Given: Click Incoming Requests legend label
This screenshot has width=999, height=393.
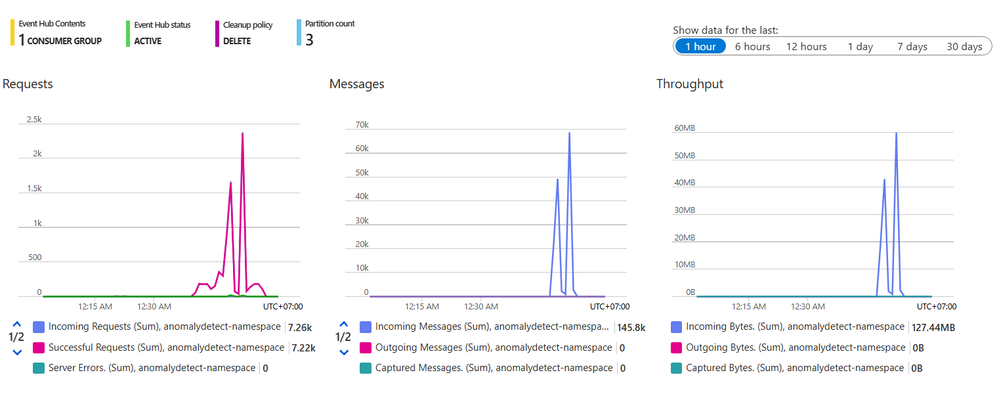Looking at the screenshot, I should click(x=164, y=327).
